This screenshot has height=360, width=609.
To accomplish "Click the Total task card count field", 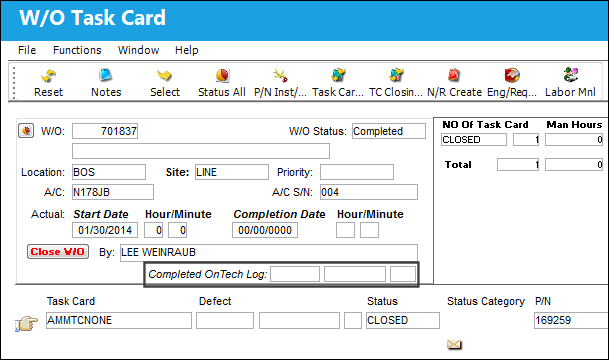I will [518, 165].
